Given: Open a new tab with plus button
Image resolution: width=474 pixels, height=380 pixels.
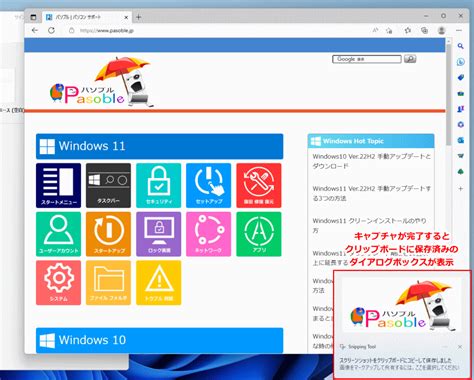Looking at the screenshot, I should point(139,17).
